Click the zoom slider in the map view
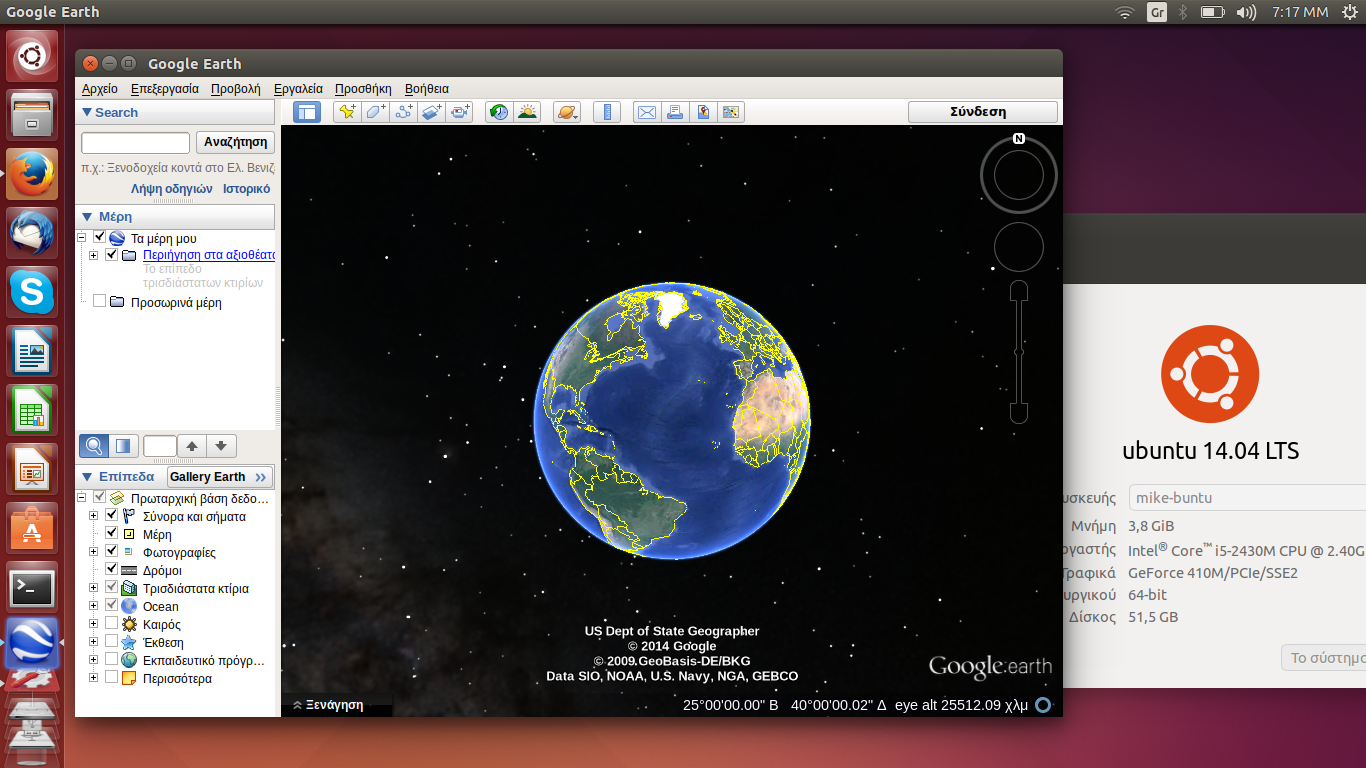Image resolution: width=1366 pixels, height=768 pixels. click(x=1019, y=351)
